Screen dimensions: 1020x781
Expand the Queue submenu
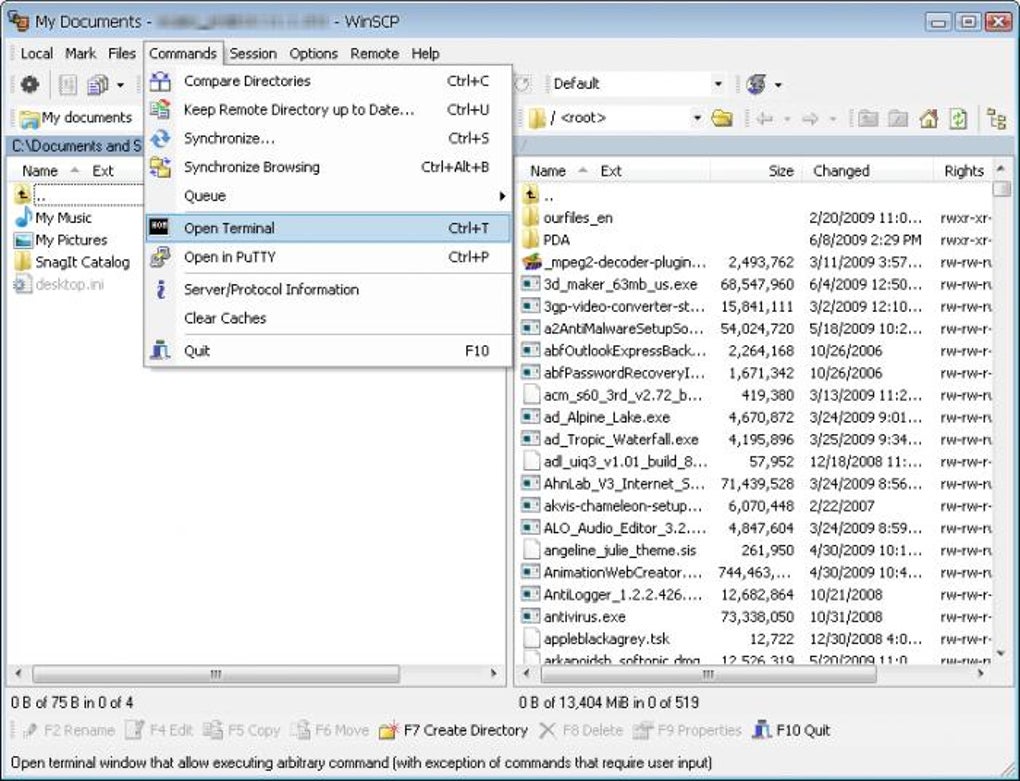328,196
